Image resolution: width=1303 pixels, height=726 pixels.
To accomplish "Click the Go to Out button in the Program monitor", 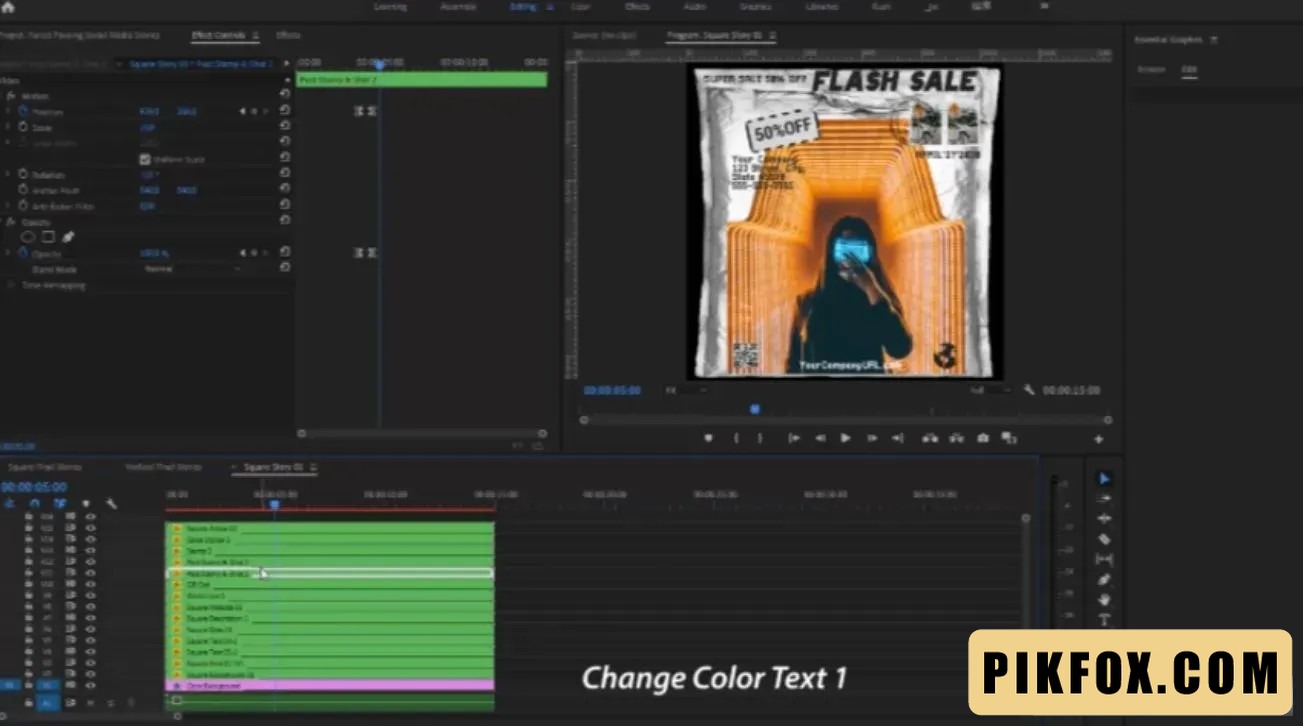I will pyautogui.click(x=897, y=438).
